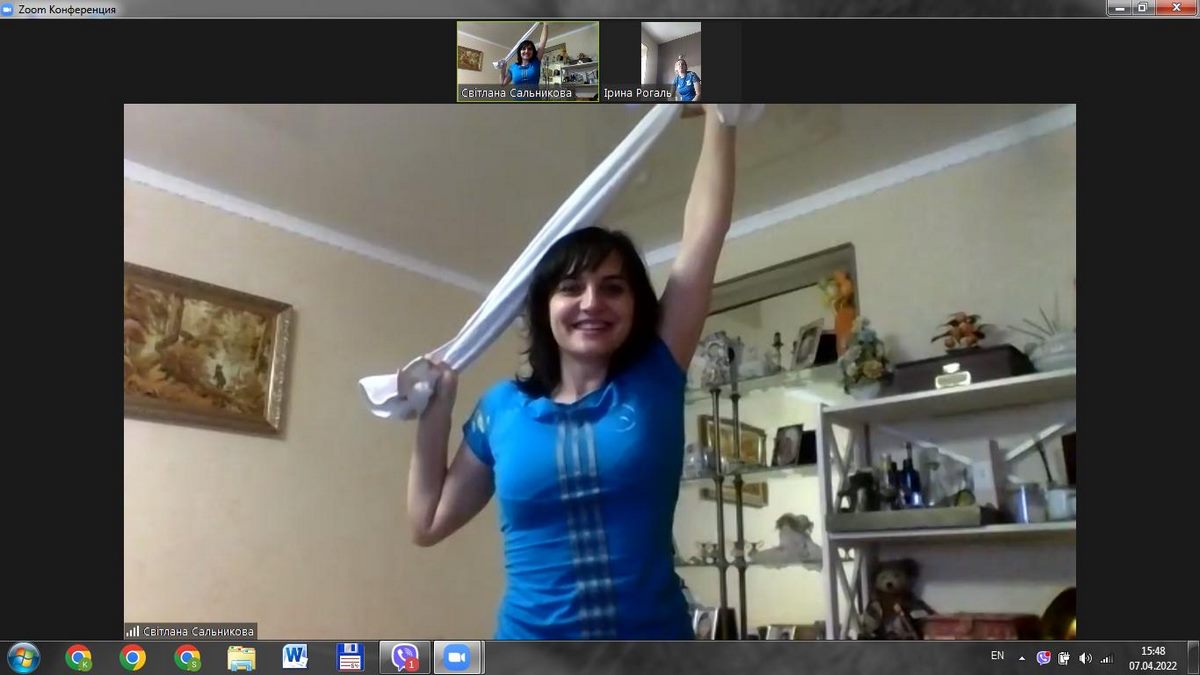The height and width of the screenshot is (675, 1200).
Task: Open Microsoft Word from the taskbar
Action: 295,657
